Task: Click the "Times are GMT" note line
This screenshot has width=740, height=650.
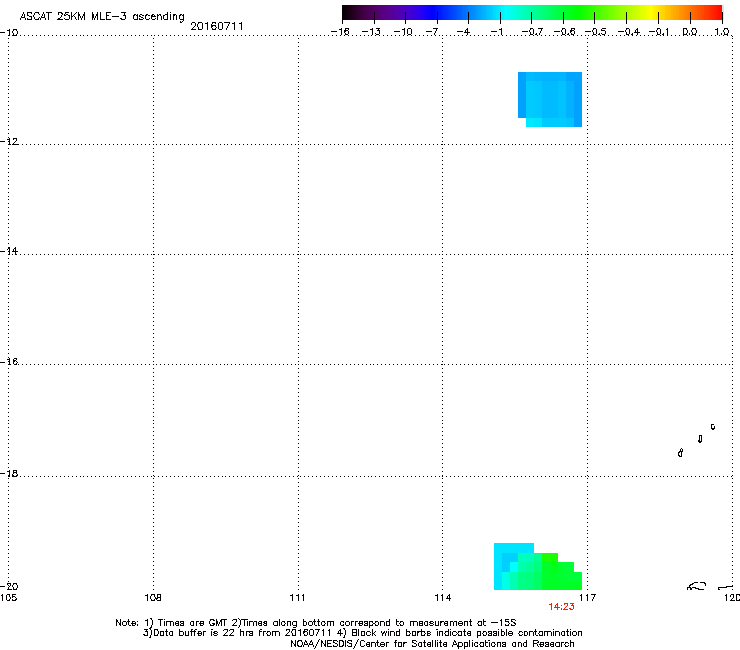Action: point(316,623)
